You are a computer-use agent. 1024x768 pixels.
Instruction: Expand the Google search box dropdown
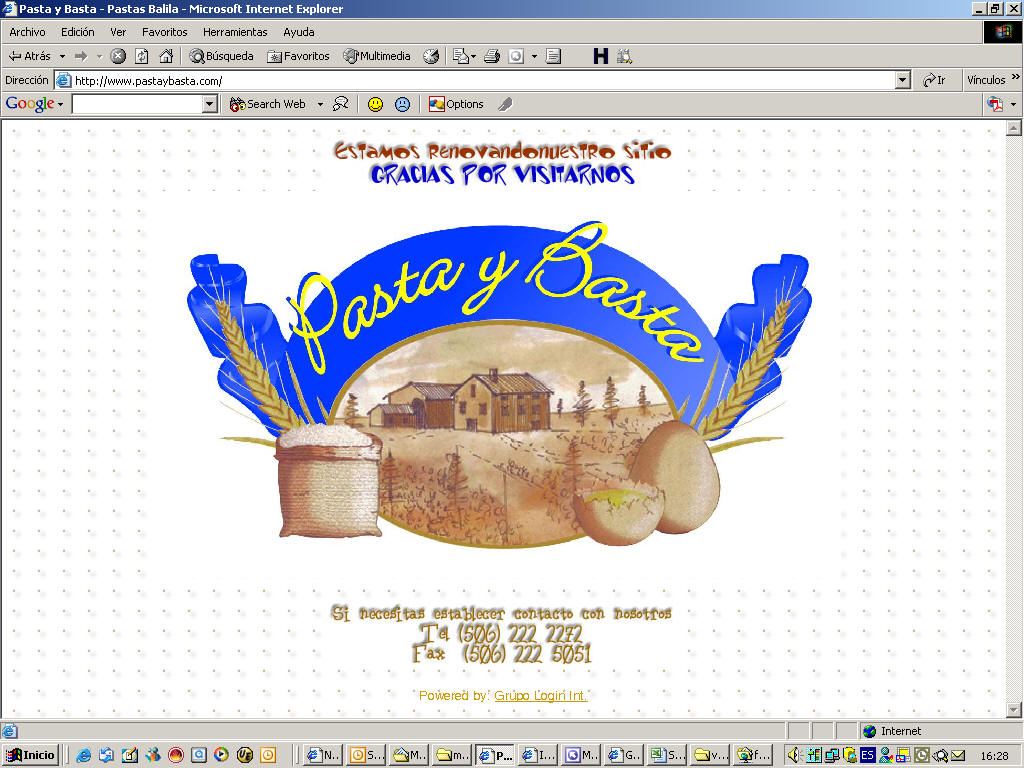(x=210, y=104)
